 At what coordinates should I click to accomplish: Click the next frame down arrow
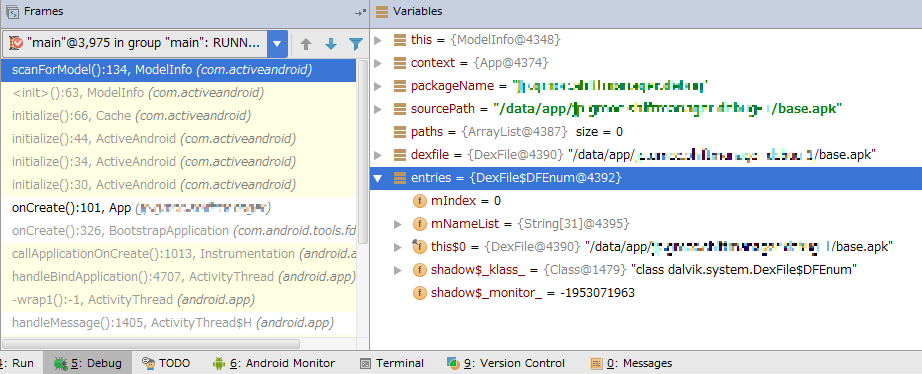click(330, 44)
